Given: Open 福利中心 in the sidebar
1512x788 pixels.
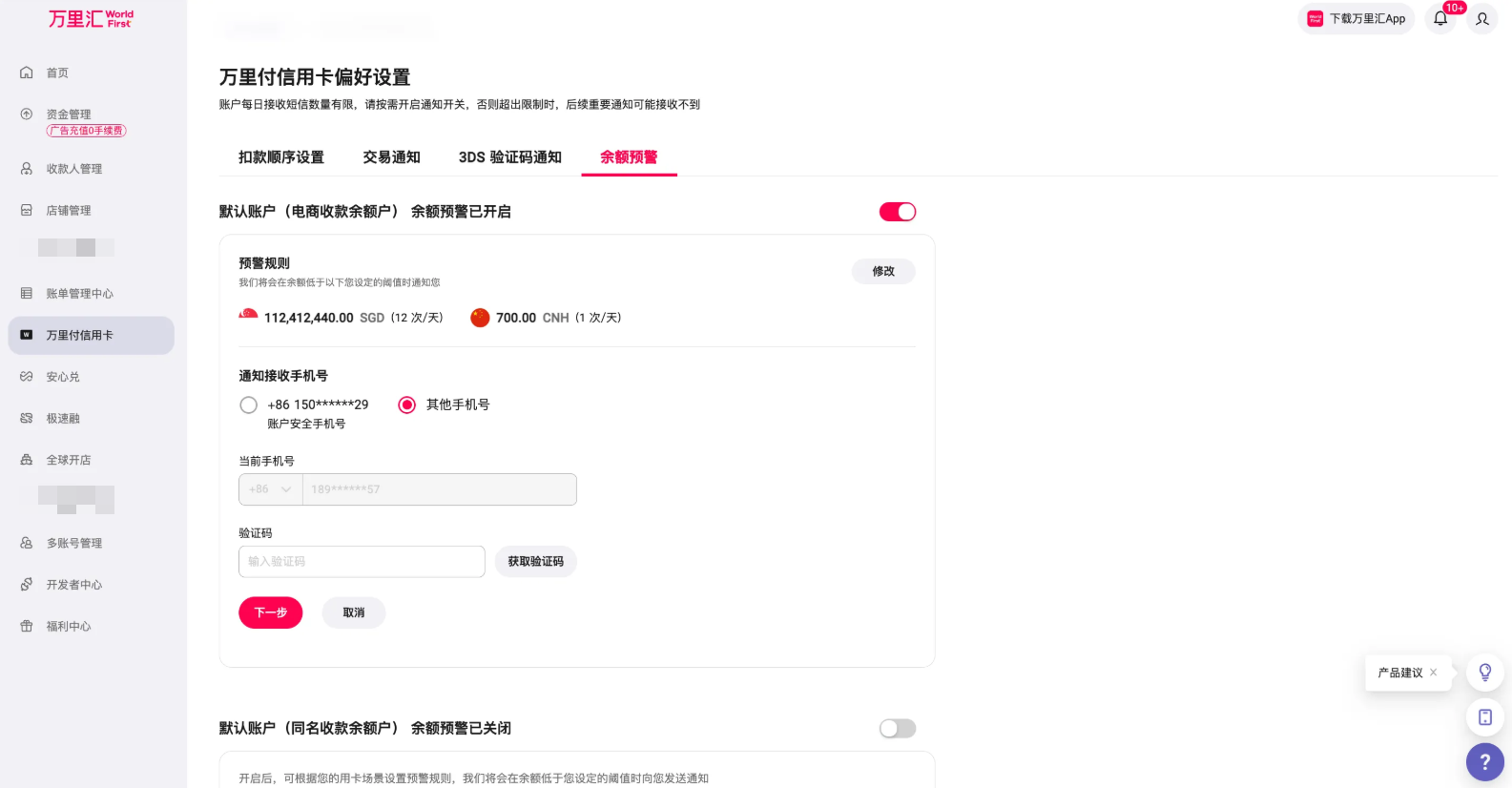Looking at the screenshot, I should [x=69, y=627].
